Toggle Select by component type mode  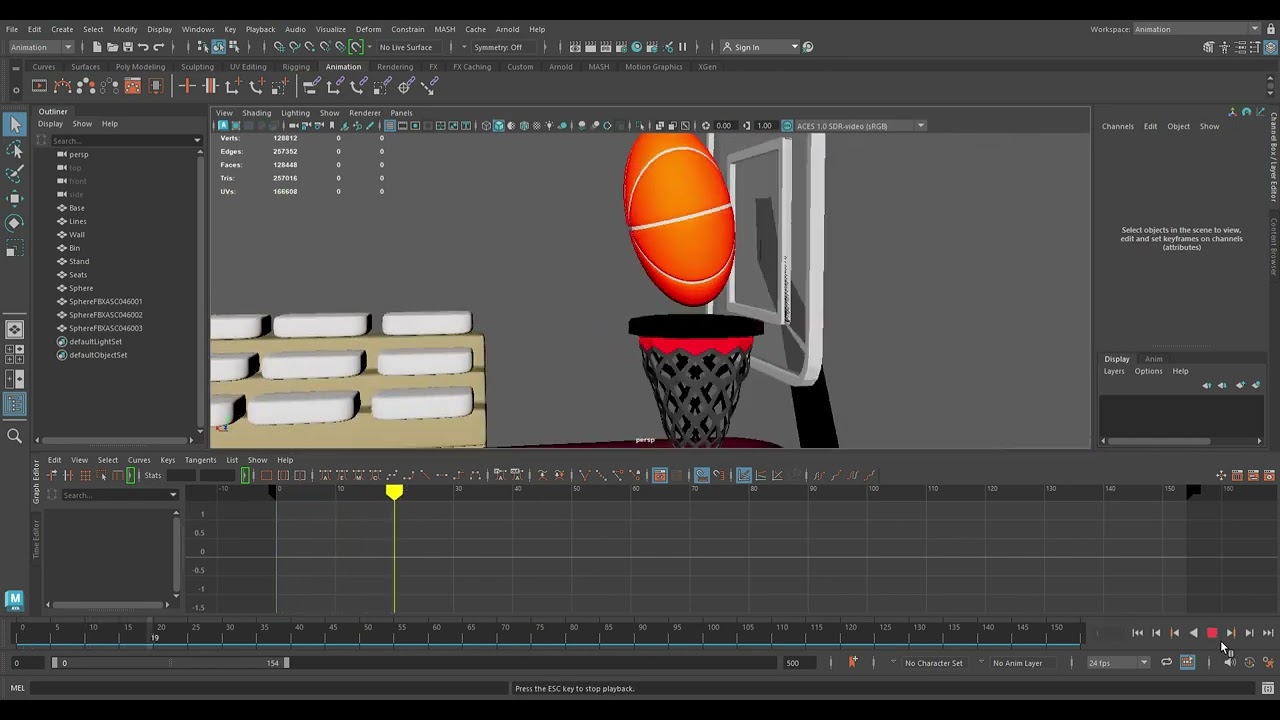pos(233,47)
